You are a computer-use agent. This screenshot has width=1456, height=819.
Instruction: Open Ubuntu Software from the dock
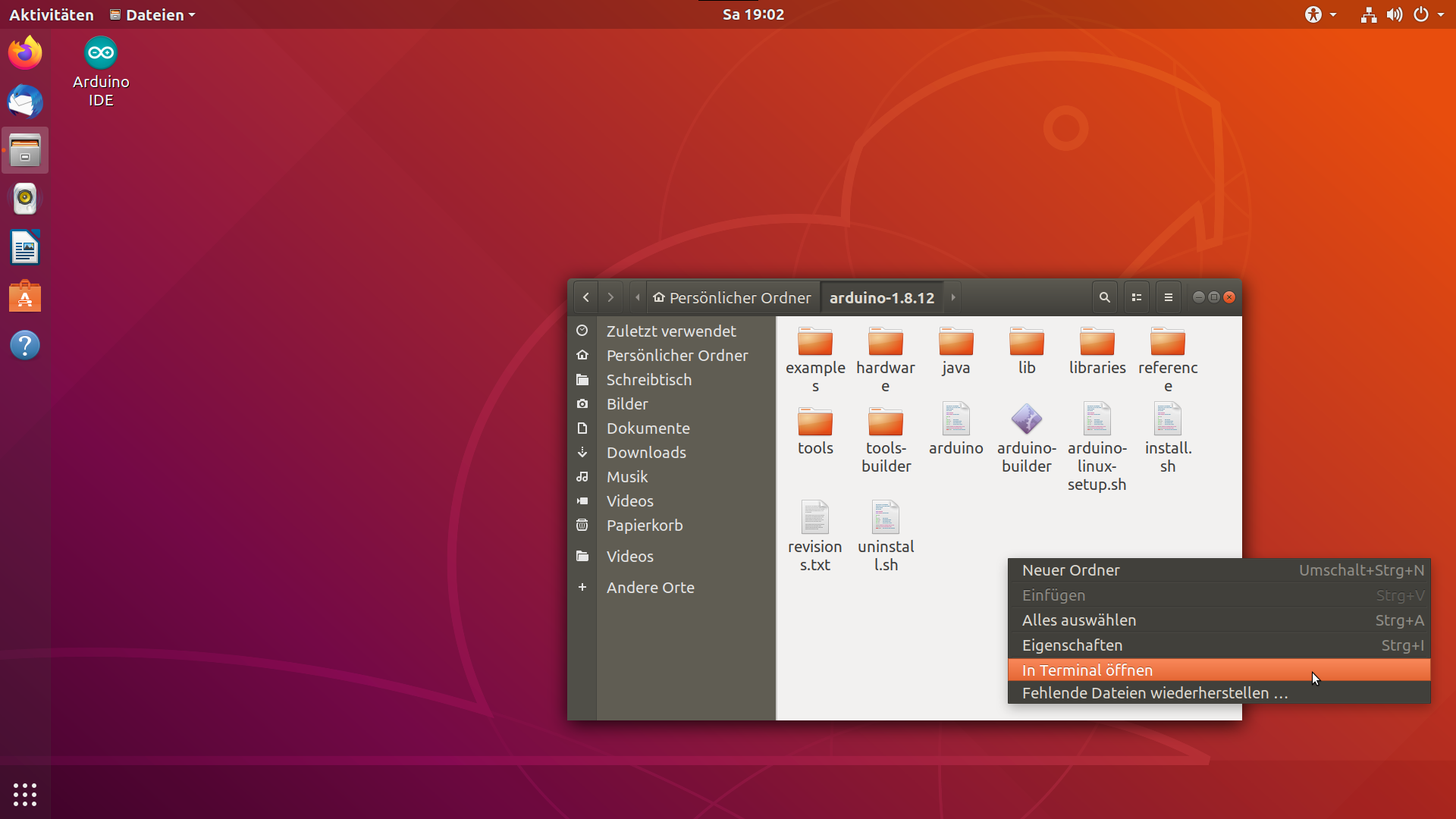[x=25, y=297]
